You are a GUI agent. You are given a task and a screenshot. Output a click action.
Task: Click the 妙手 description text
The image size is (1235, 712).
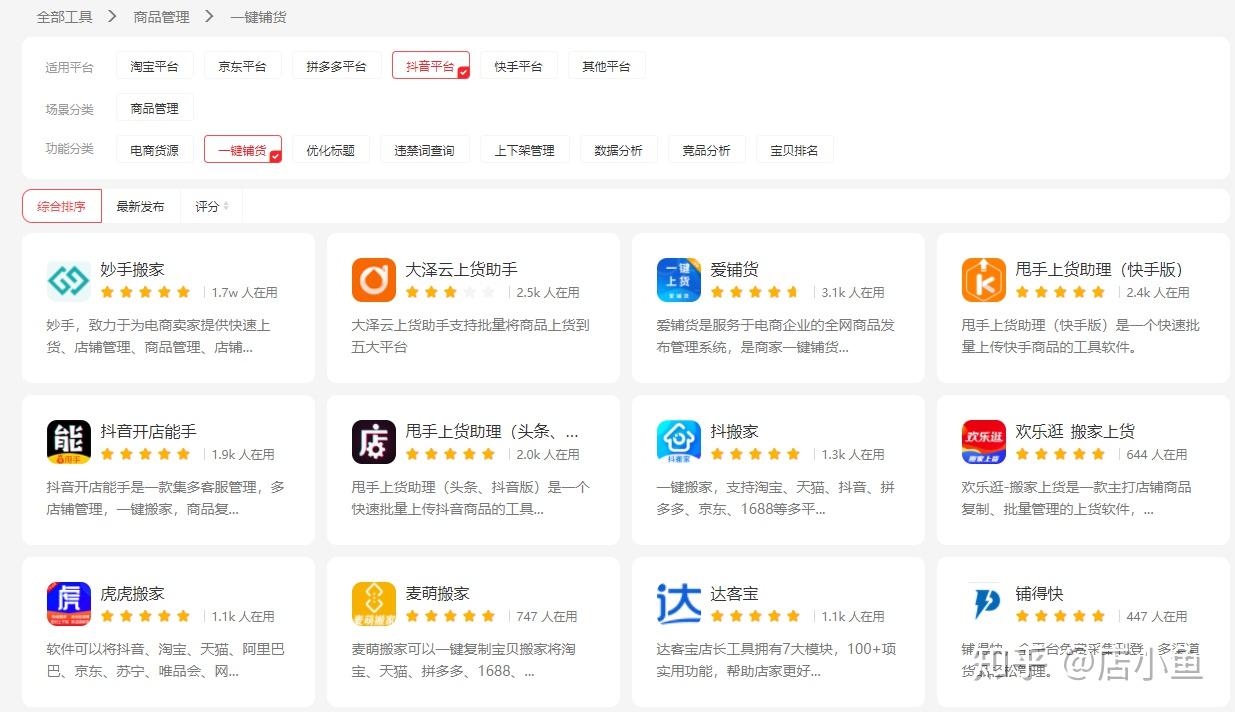click(158, 336)
